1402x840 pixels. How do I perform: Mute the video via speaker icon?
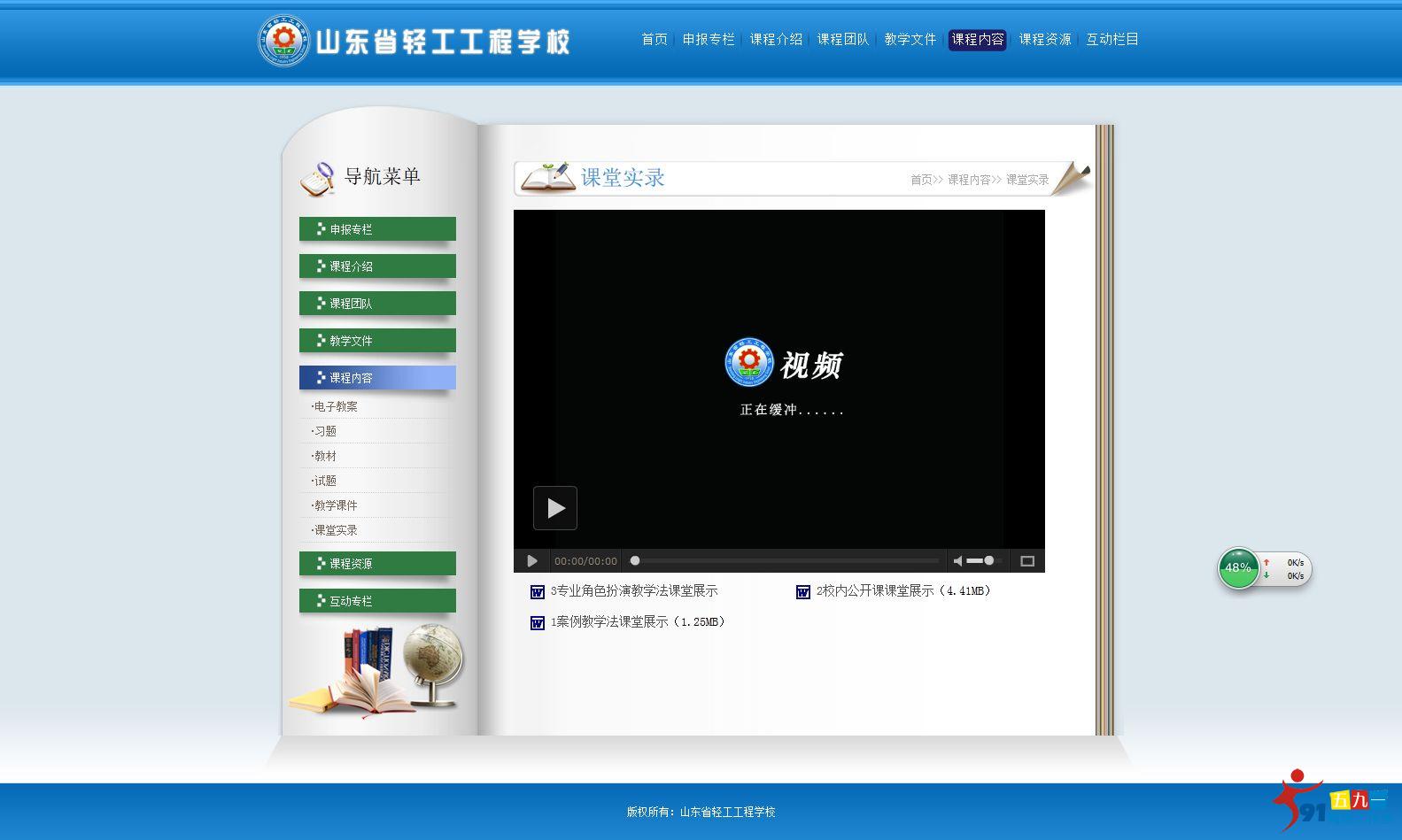[x=957, y=561]
